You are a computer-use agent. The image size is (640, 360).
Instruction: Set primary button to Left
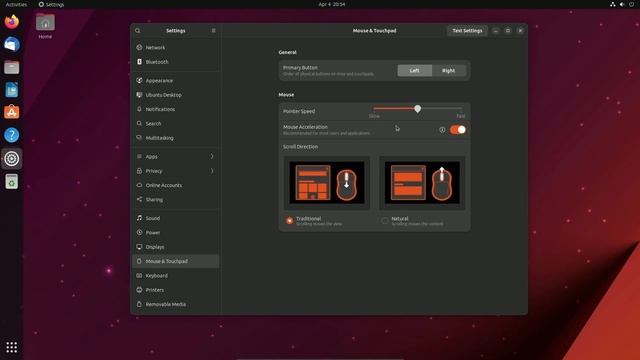pos(414,71)
